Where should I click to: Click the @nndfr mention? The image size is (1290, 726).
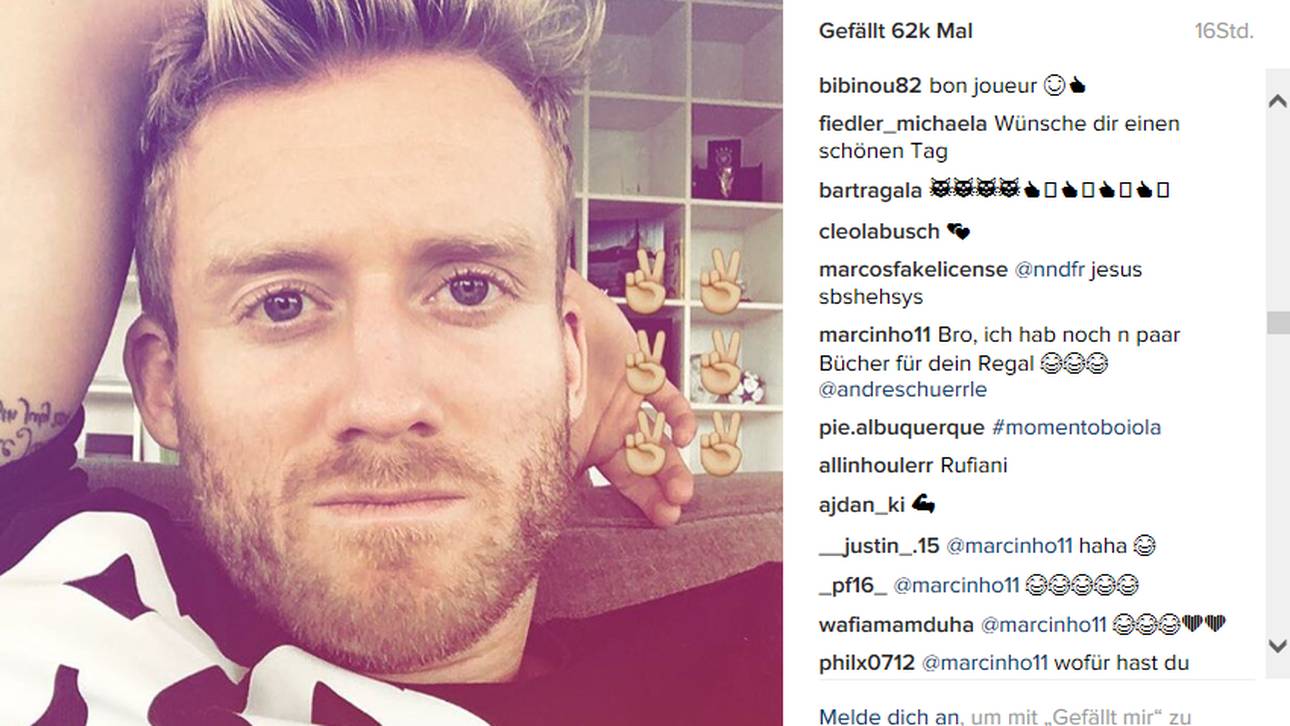(x=1049, y=270)
